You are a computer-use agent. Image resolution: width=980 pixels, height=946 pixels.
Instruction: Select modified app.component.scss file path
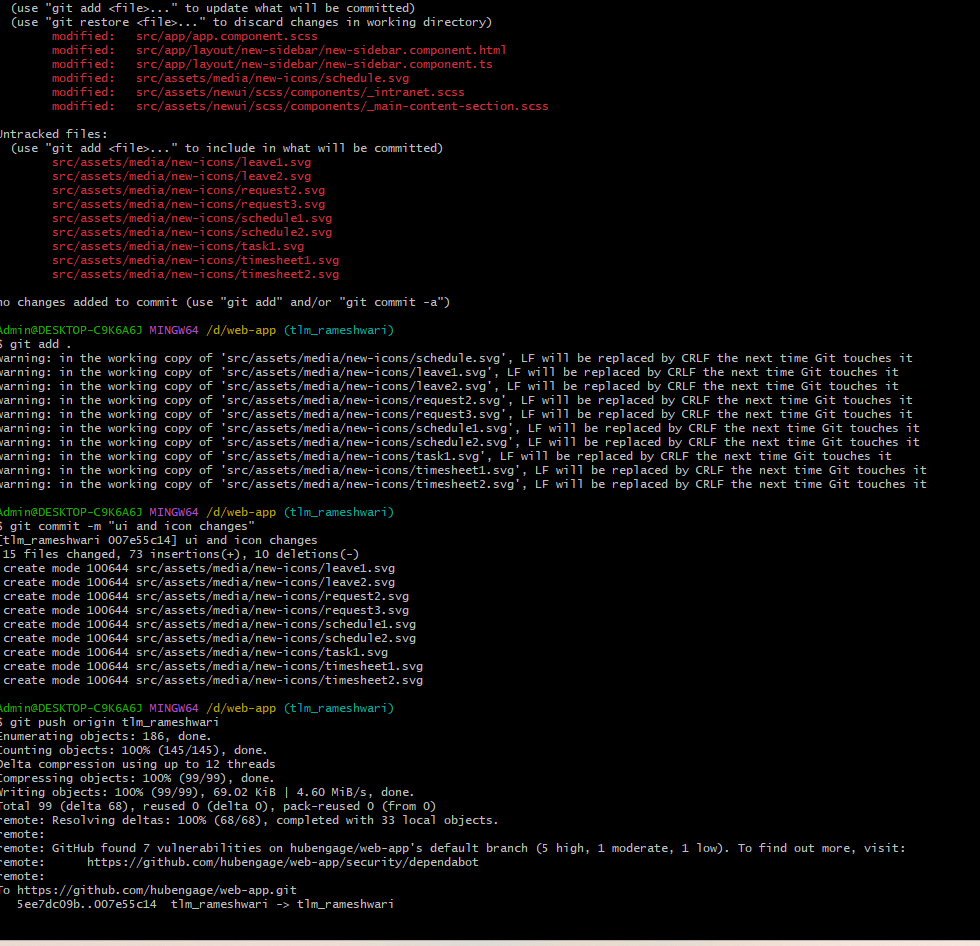coord(227,36)
